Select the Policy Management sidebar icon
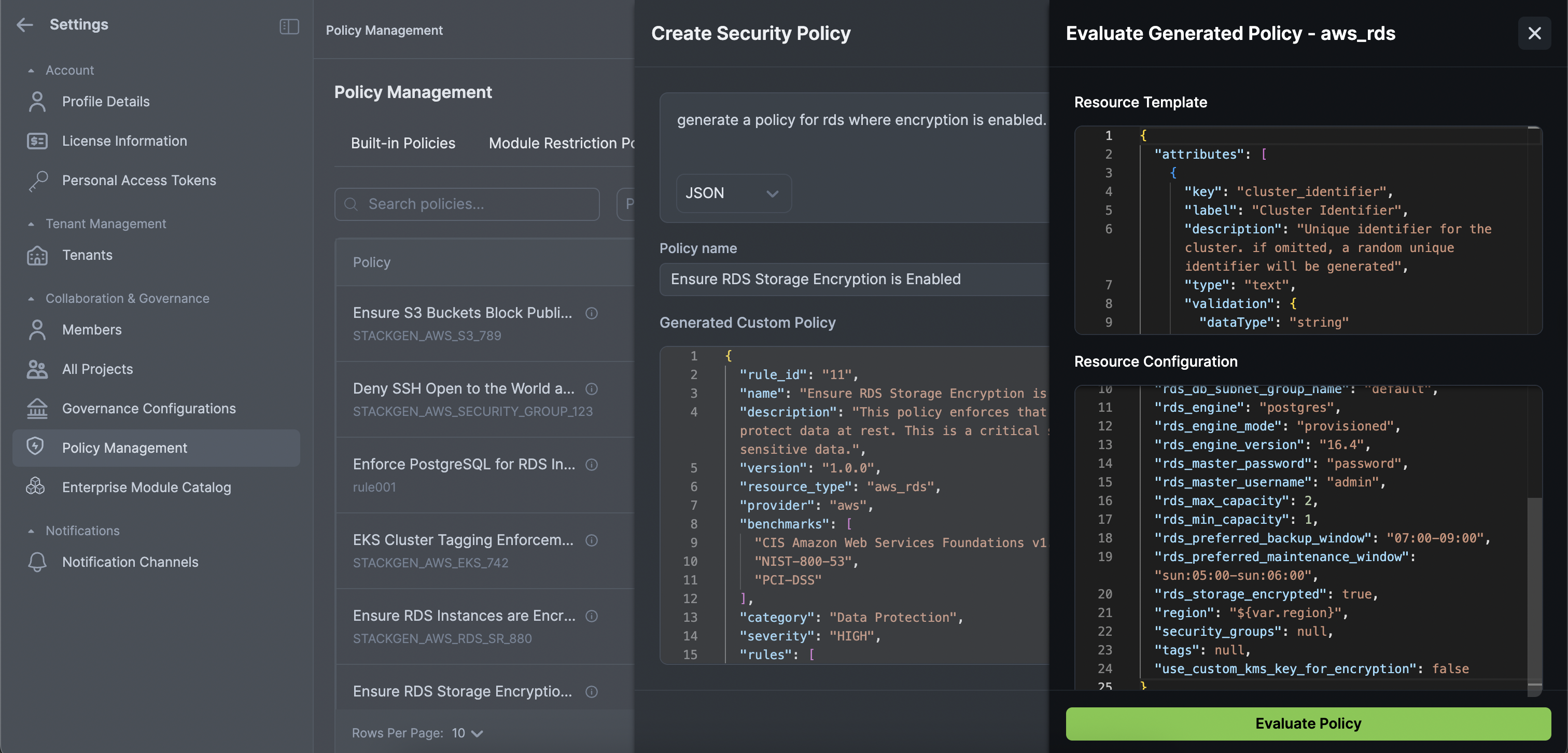 coord(36,448)
